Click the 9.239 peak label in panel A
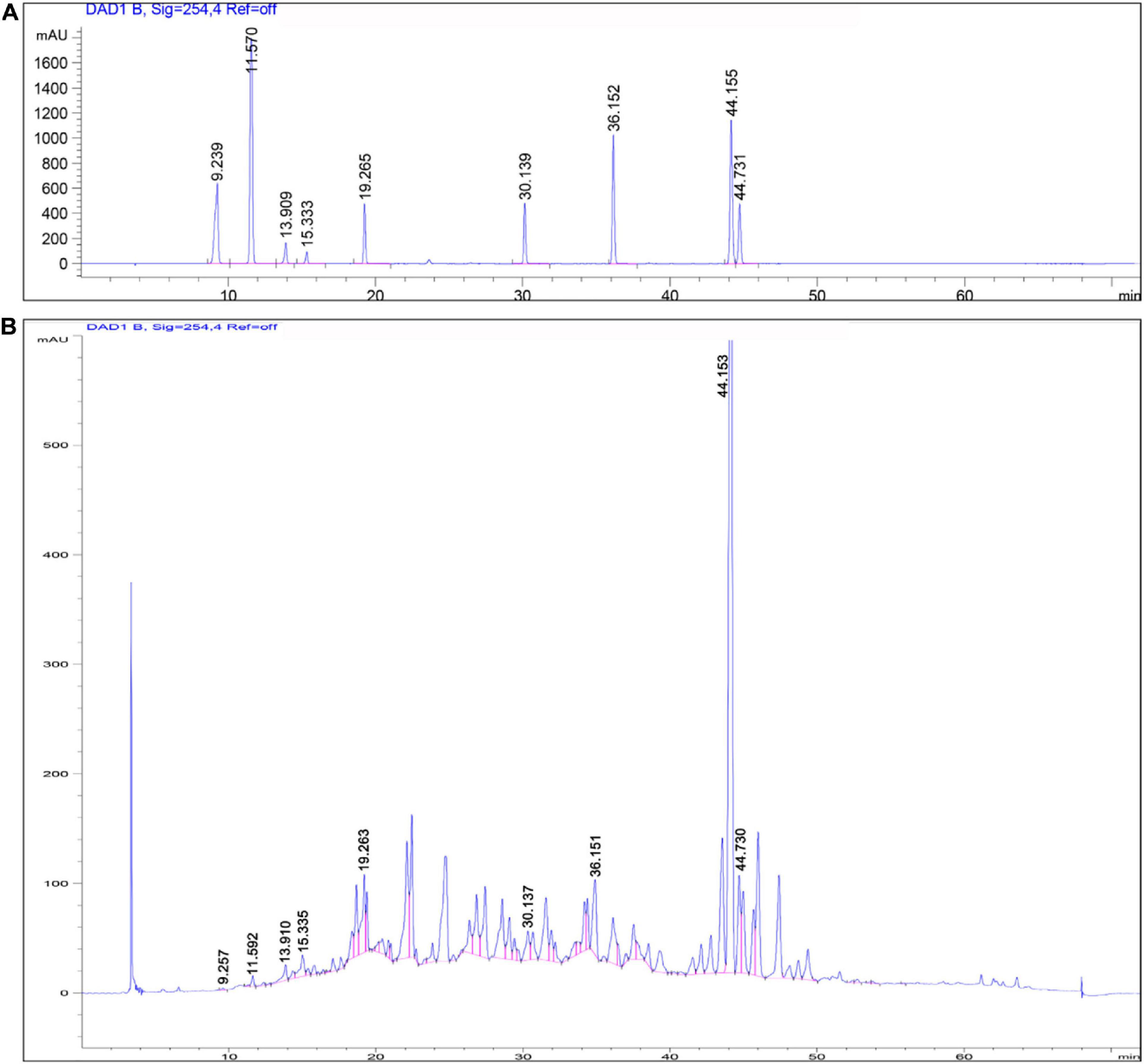The image size is (1144, 1064). (218, 162)
